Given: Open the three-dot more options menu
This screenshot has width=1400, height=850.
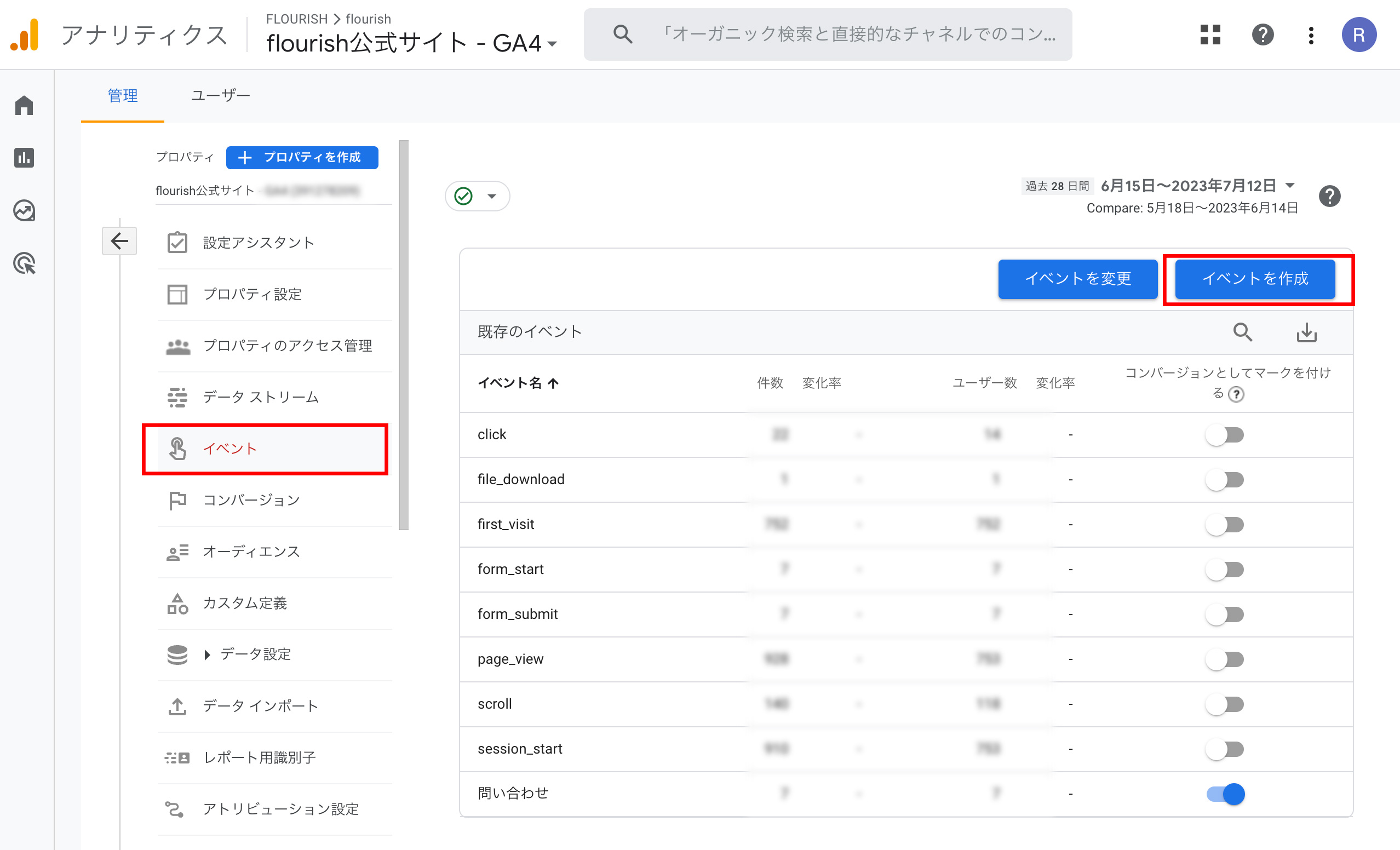Looking at the screenshot, I should tap(1311, 35).
